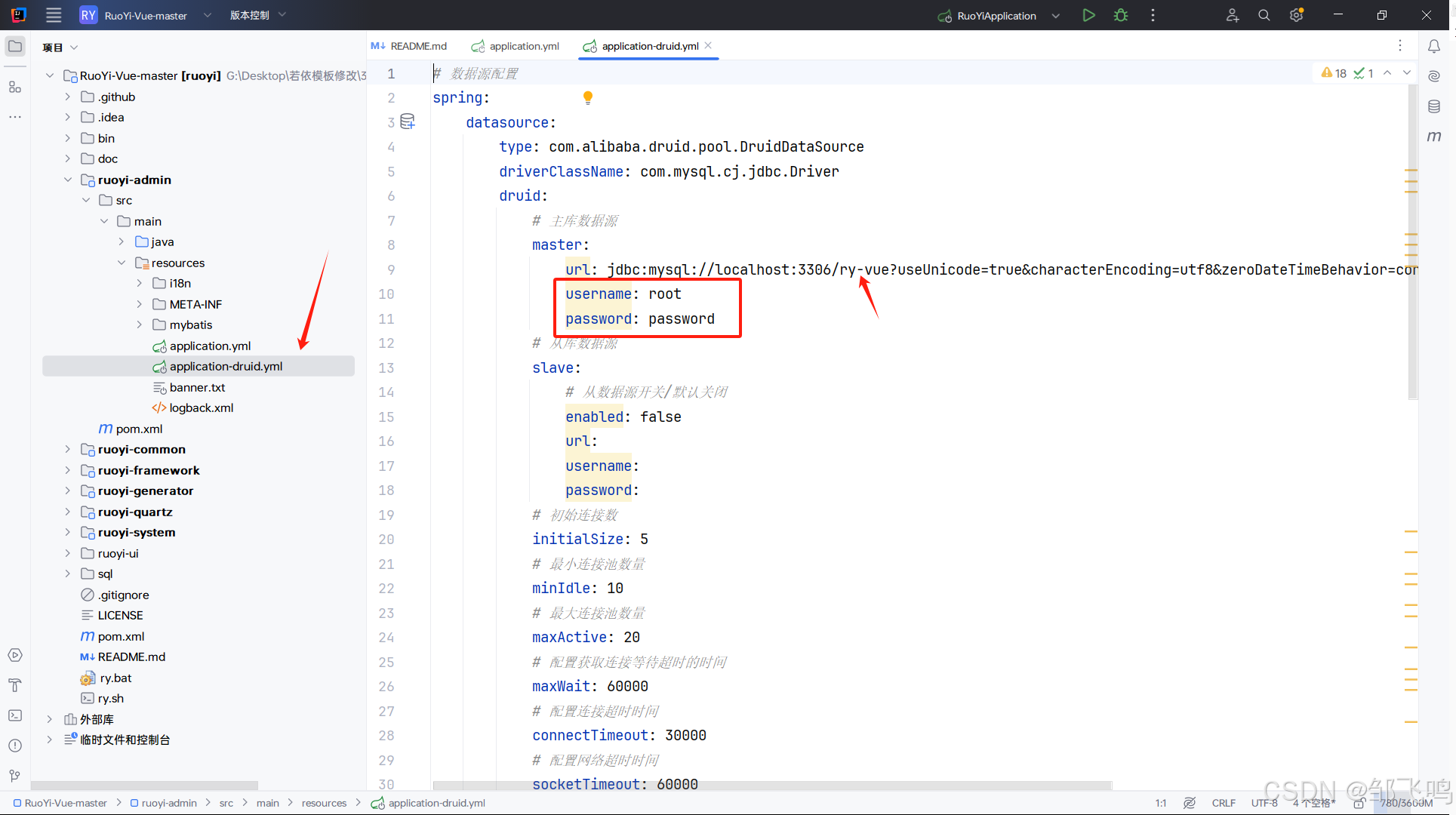Close the application-druid.yml tab

click(x=708, y=45)
